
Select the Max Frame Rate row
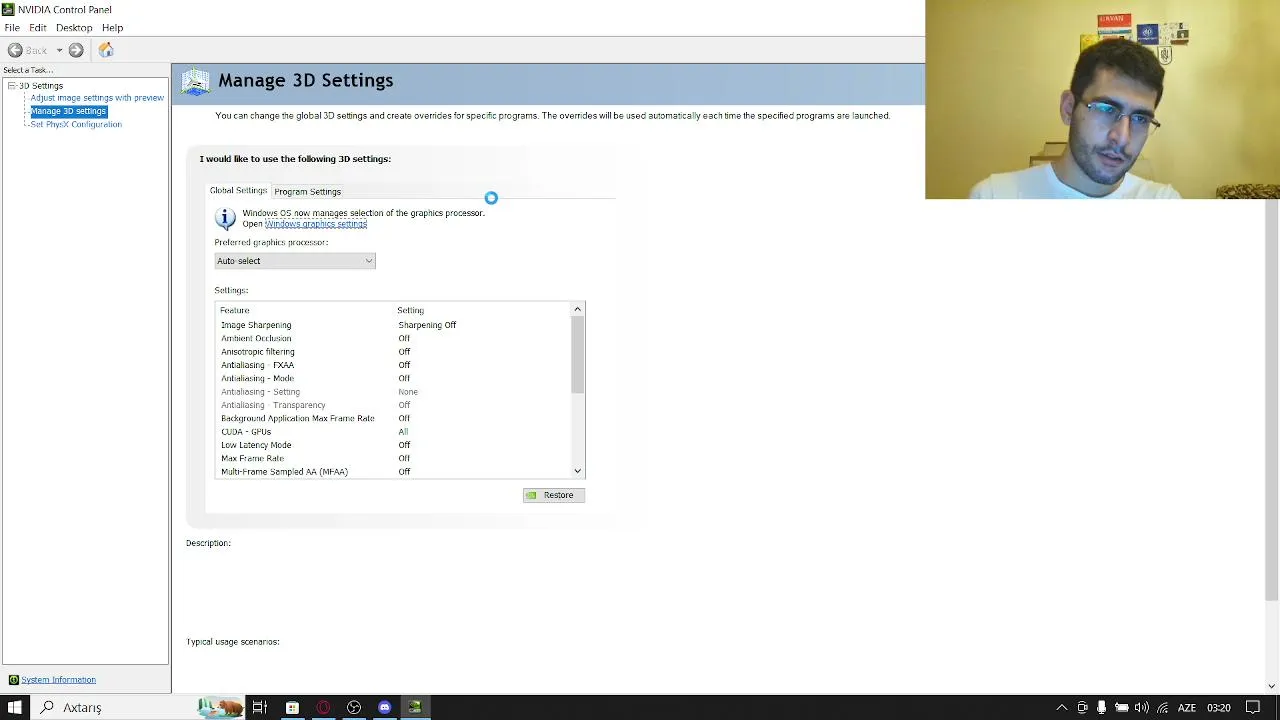pyautogui.click(x=395, y=458)
